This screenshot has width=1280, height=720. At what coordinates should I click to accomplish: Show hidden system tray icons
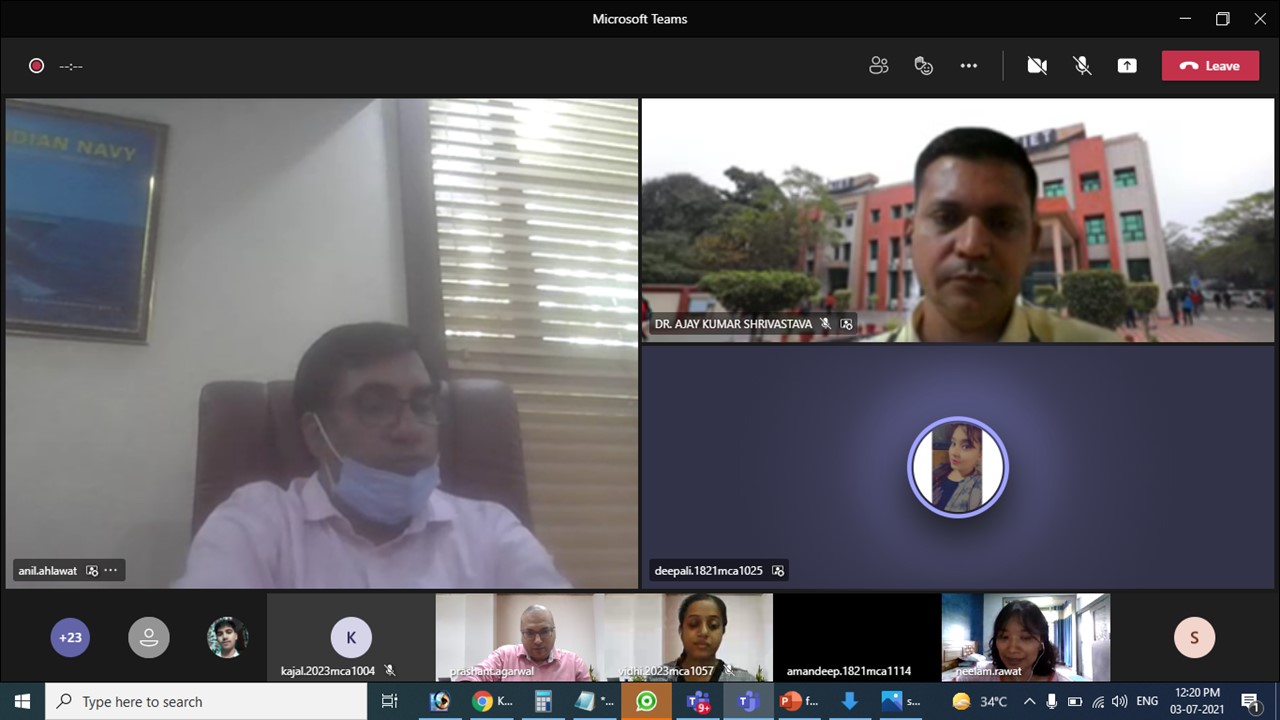pos(1029,702)
